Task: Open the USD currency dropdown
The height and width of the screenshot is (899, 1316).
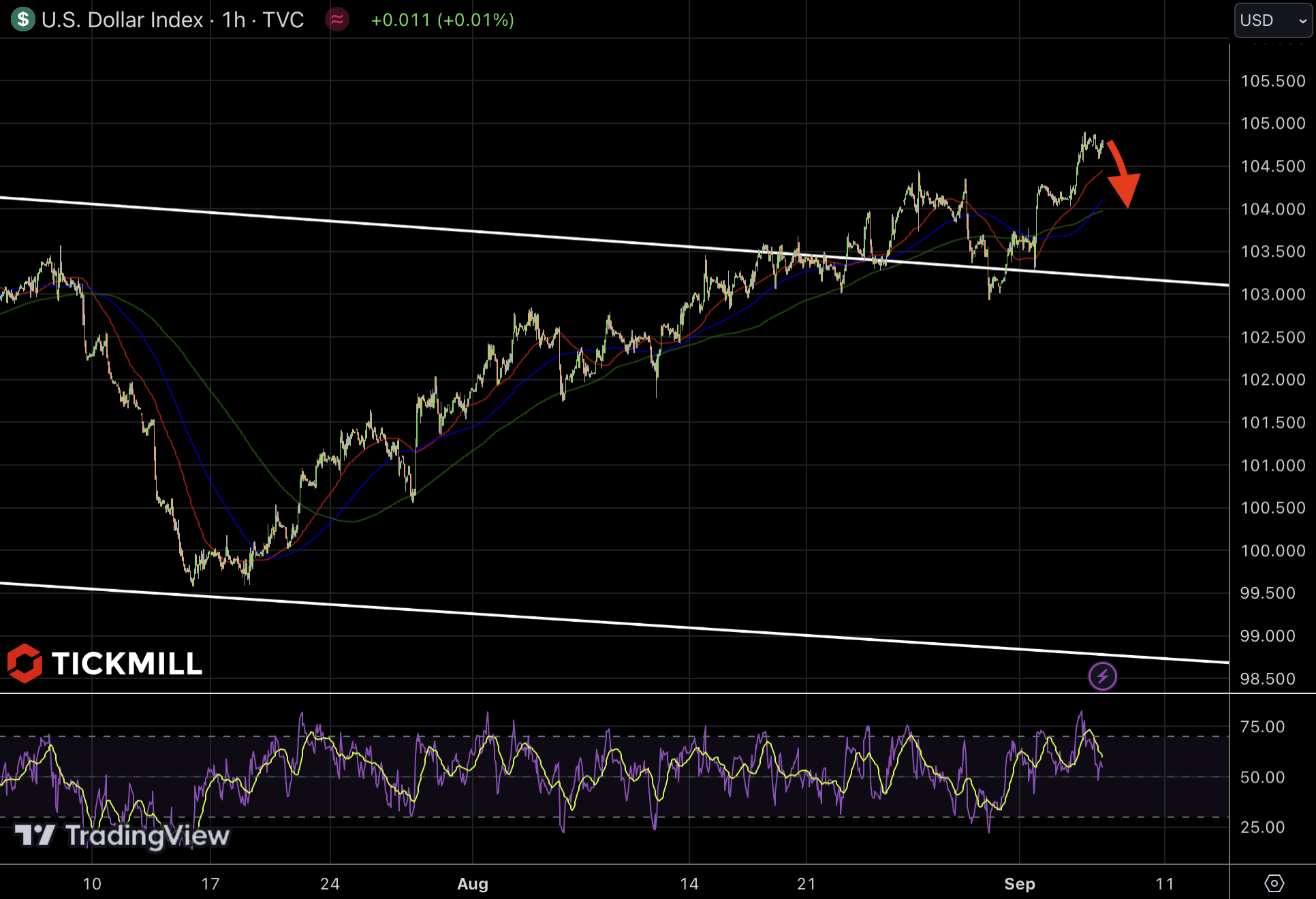Action: click(x=1272, y=20)
